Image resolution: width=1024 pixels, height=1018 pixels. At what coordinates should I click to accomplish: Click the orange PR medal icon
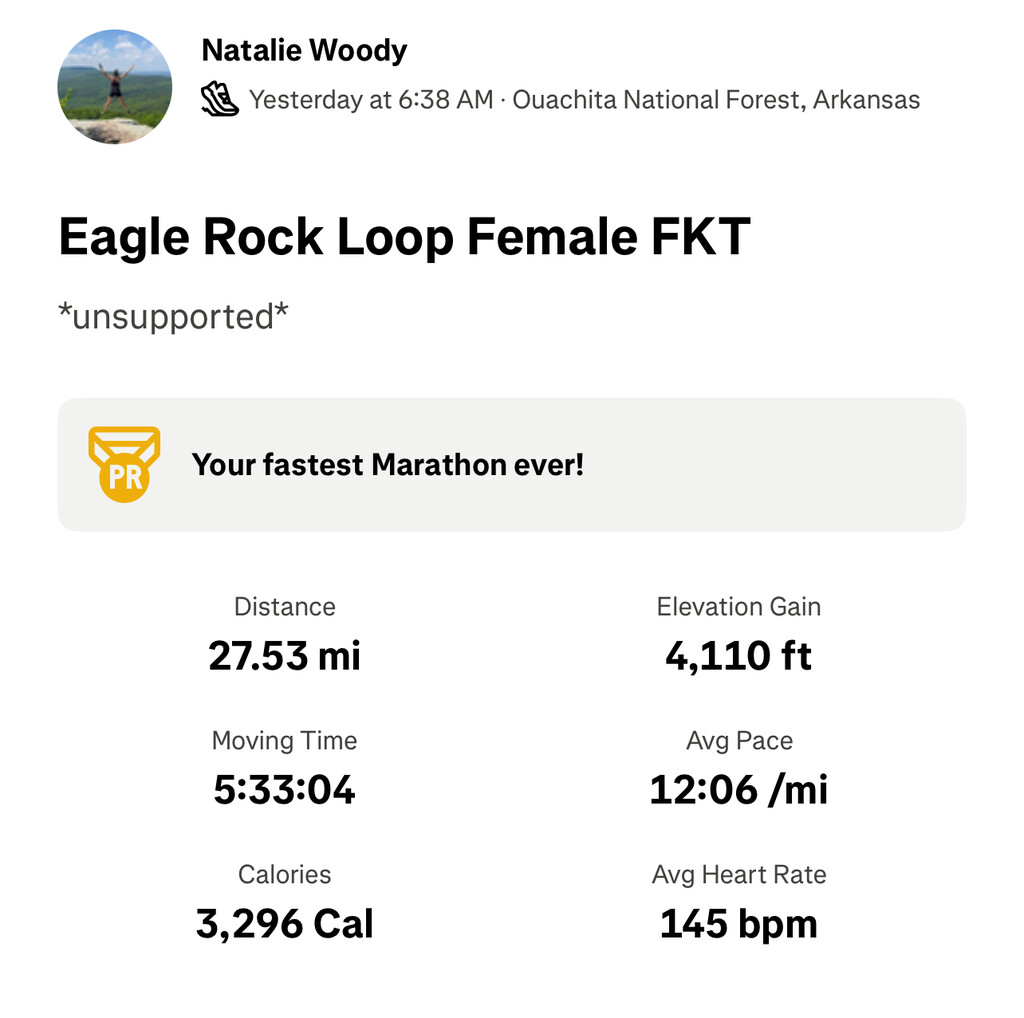(124, 464)
